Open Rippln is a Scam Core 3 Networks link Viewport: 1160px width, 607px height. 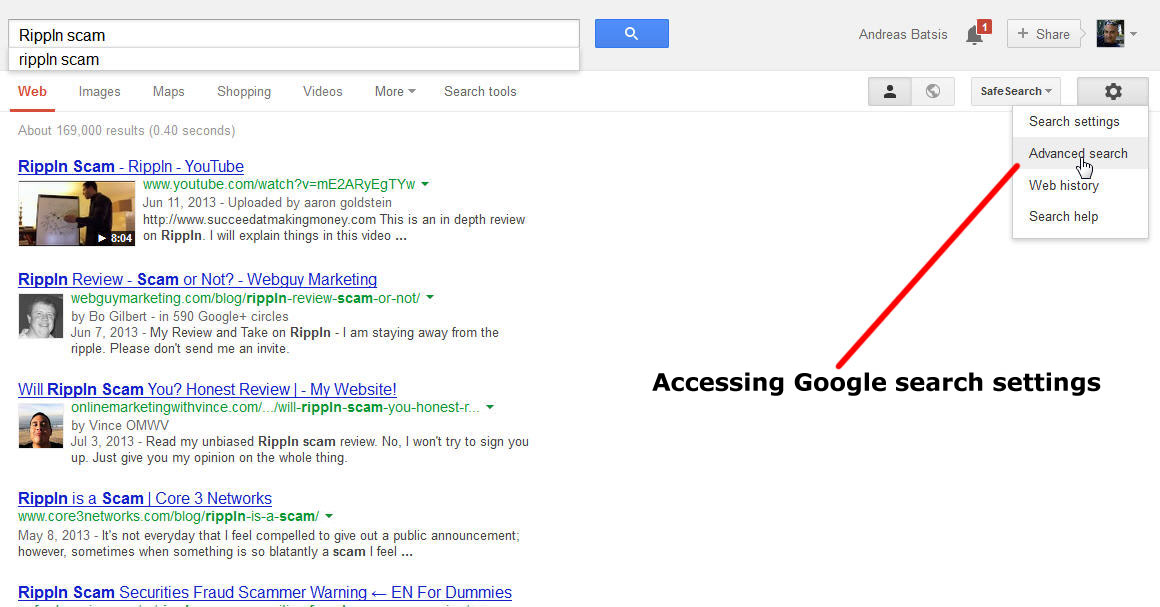pyautogui.click(x=145, y=498)
